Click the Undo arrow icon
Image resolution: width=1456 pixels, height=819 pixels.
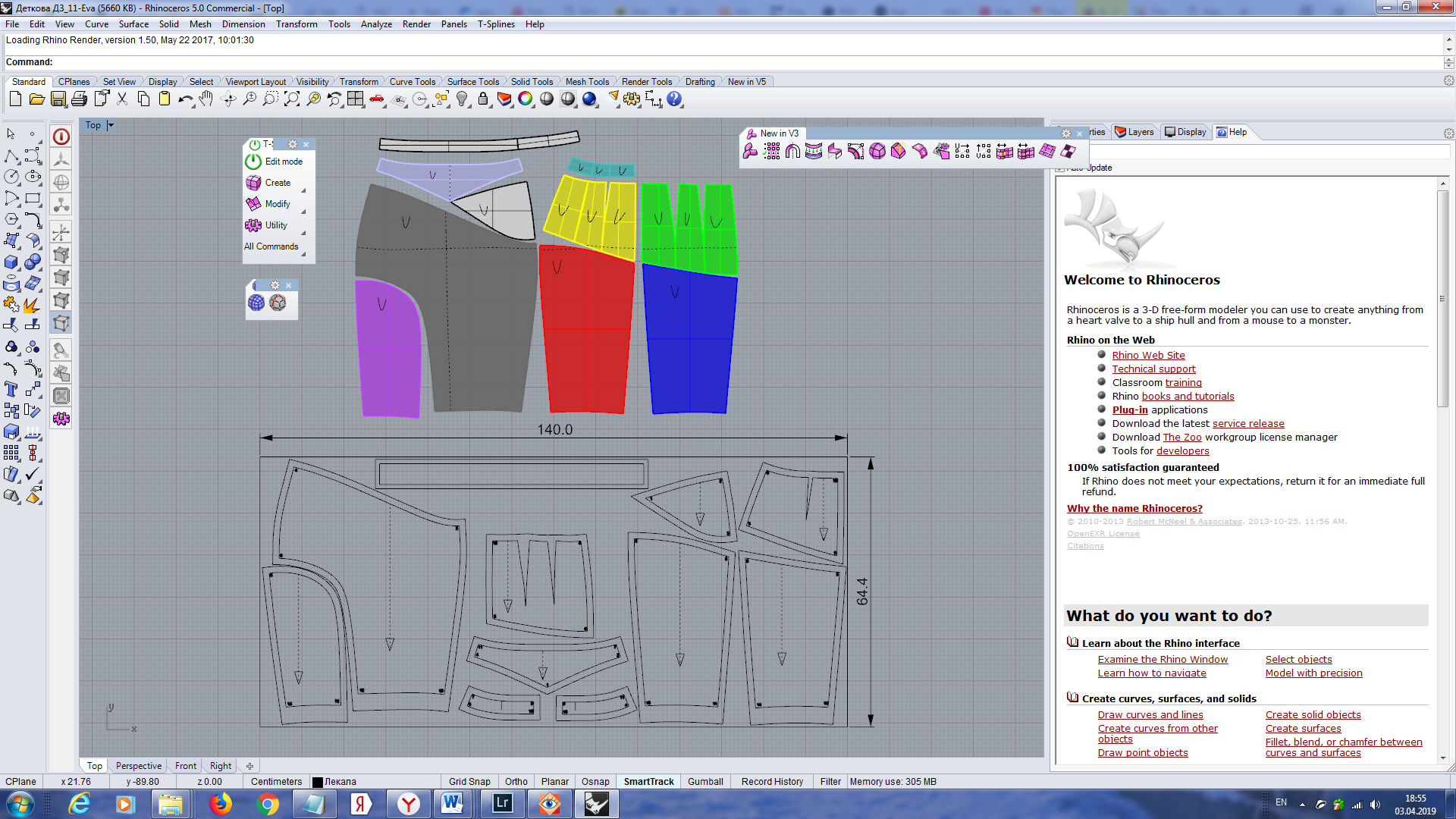(x=186, y=99)
